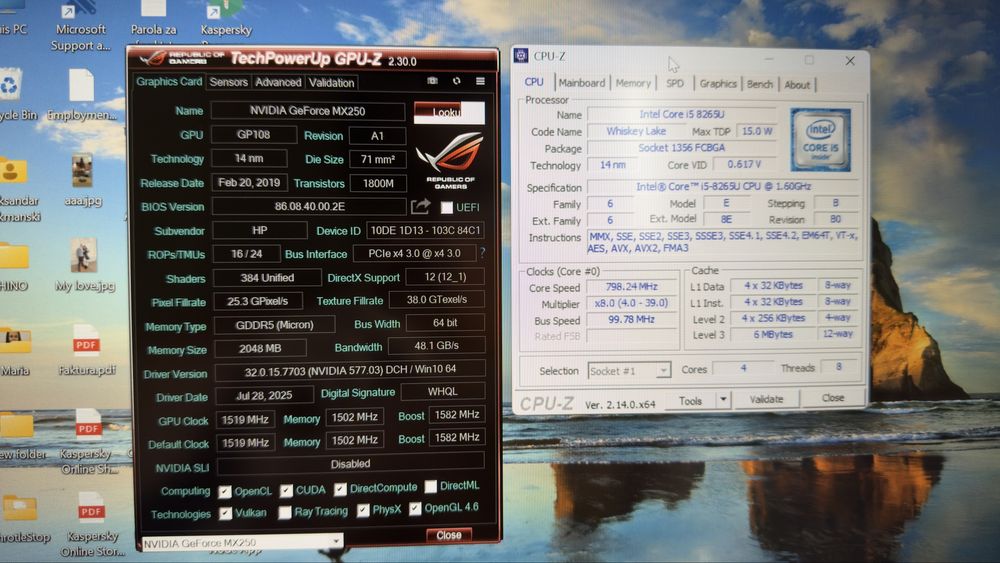Switch to the Advanced tab in GPU-Z
The height and width of the screenshot is (563, 1000).
(x=278, y=82)
